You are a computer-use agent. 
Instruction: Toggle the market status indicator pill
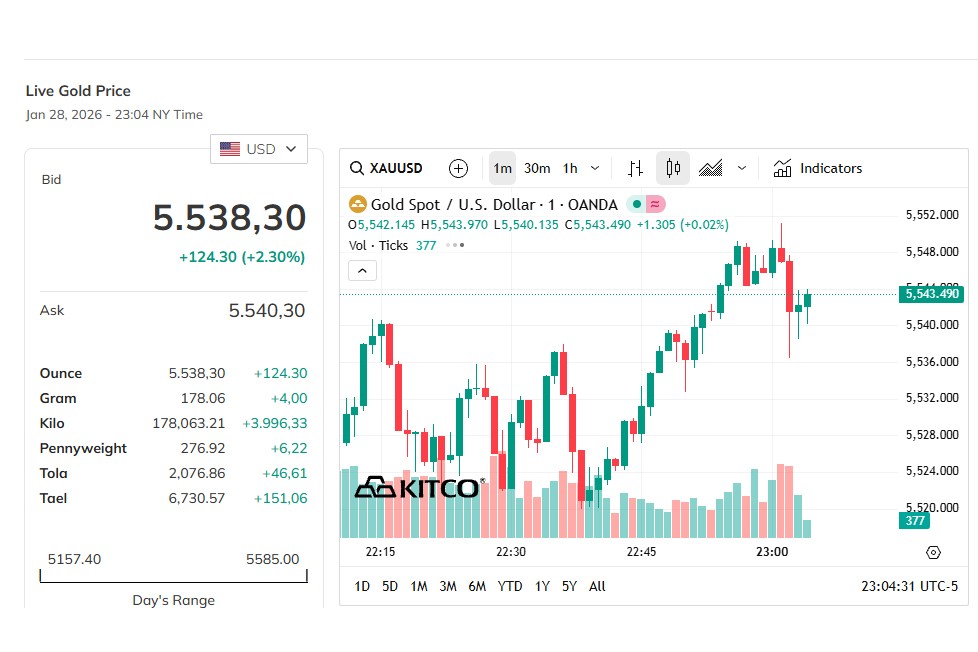click(x=646, y=204)
